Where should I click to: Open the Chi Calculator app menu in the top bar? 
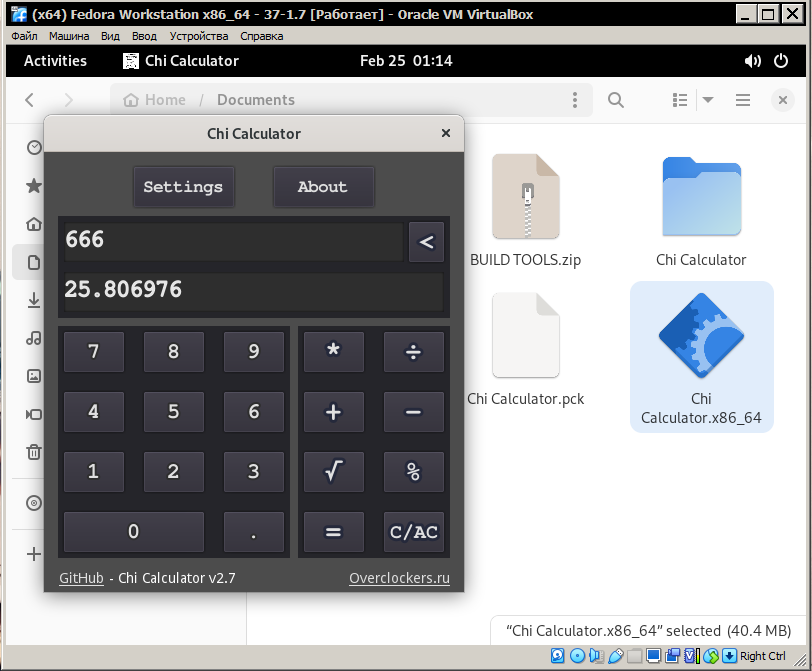pos(181,61)
